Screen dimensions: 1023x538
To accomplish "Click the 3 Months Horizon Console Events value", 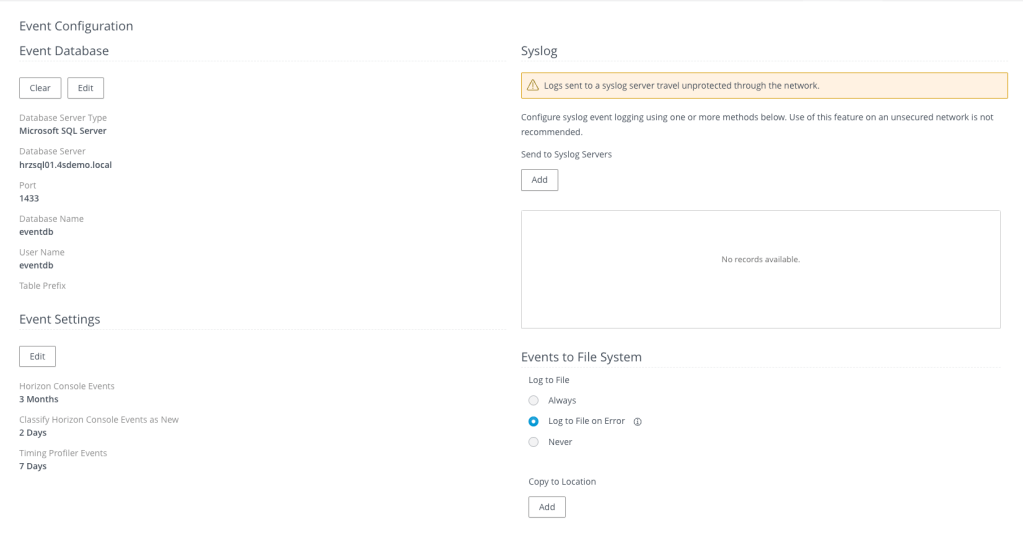I will pos(39,399).
